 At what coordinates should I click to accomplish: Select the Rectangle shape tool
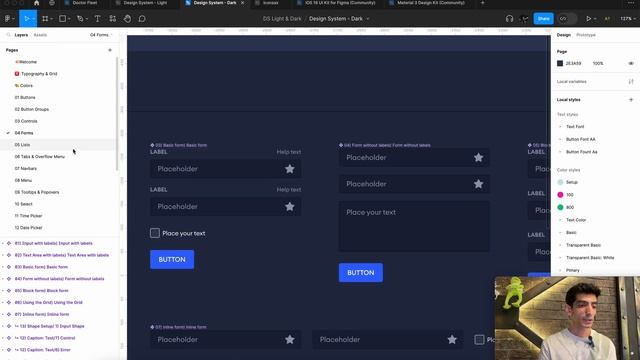click(x=62, y=18)
